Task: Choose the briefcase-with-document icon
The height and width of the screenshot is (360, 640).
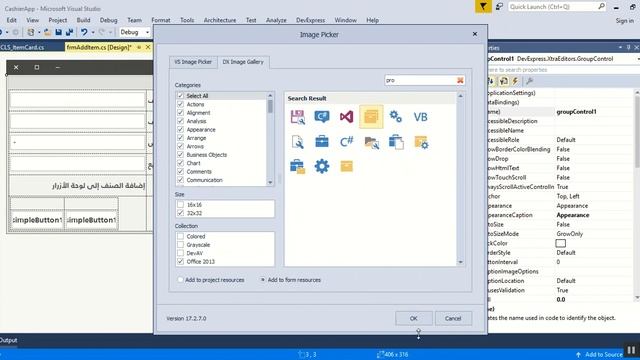Action: pos(396,142)
